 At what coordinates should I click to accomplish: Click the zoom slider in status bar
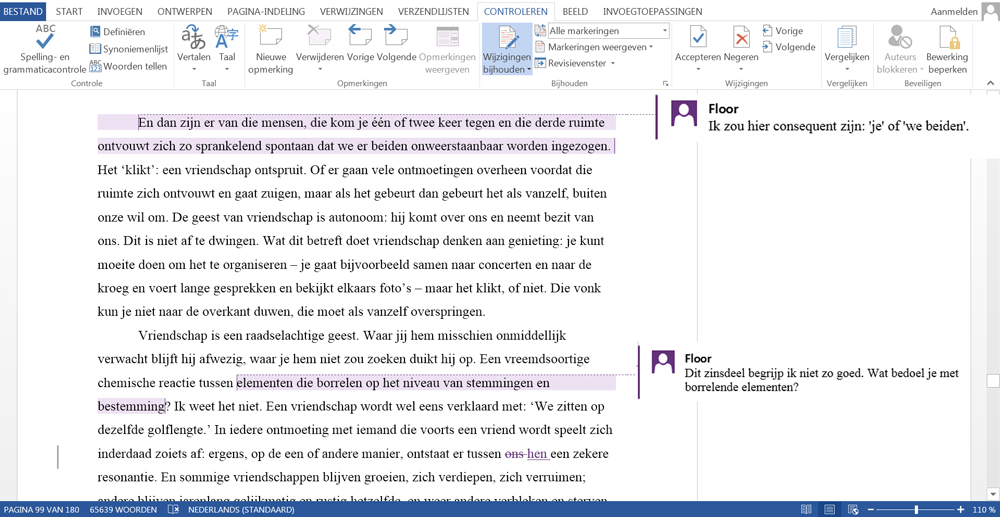click(916, 510)
